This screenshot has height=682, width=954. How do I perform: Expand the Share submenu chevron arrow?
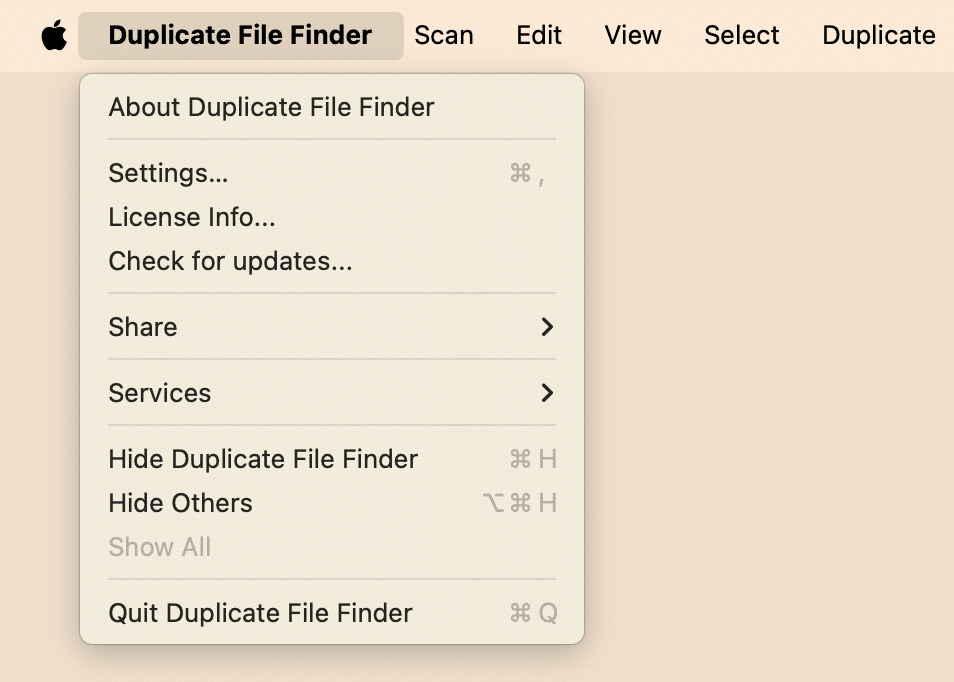click(x=546, y=327)
